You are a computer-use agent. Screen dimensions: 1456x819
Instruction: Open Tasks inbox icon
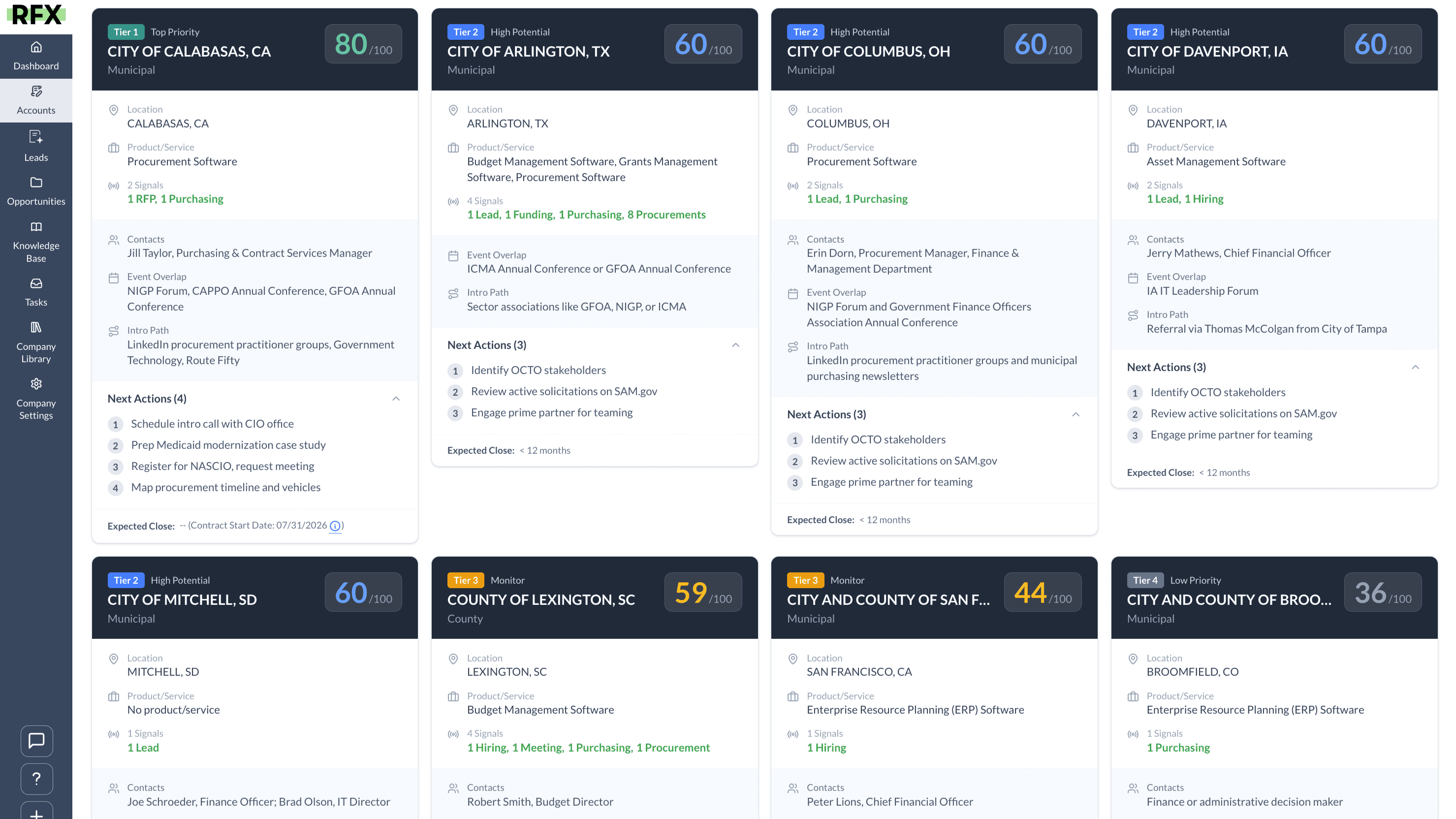[x=36, y=283]
